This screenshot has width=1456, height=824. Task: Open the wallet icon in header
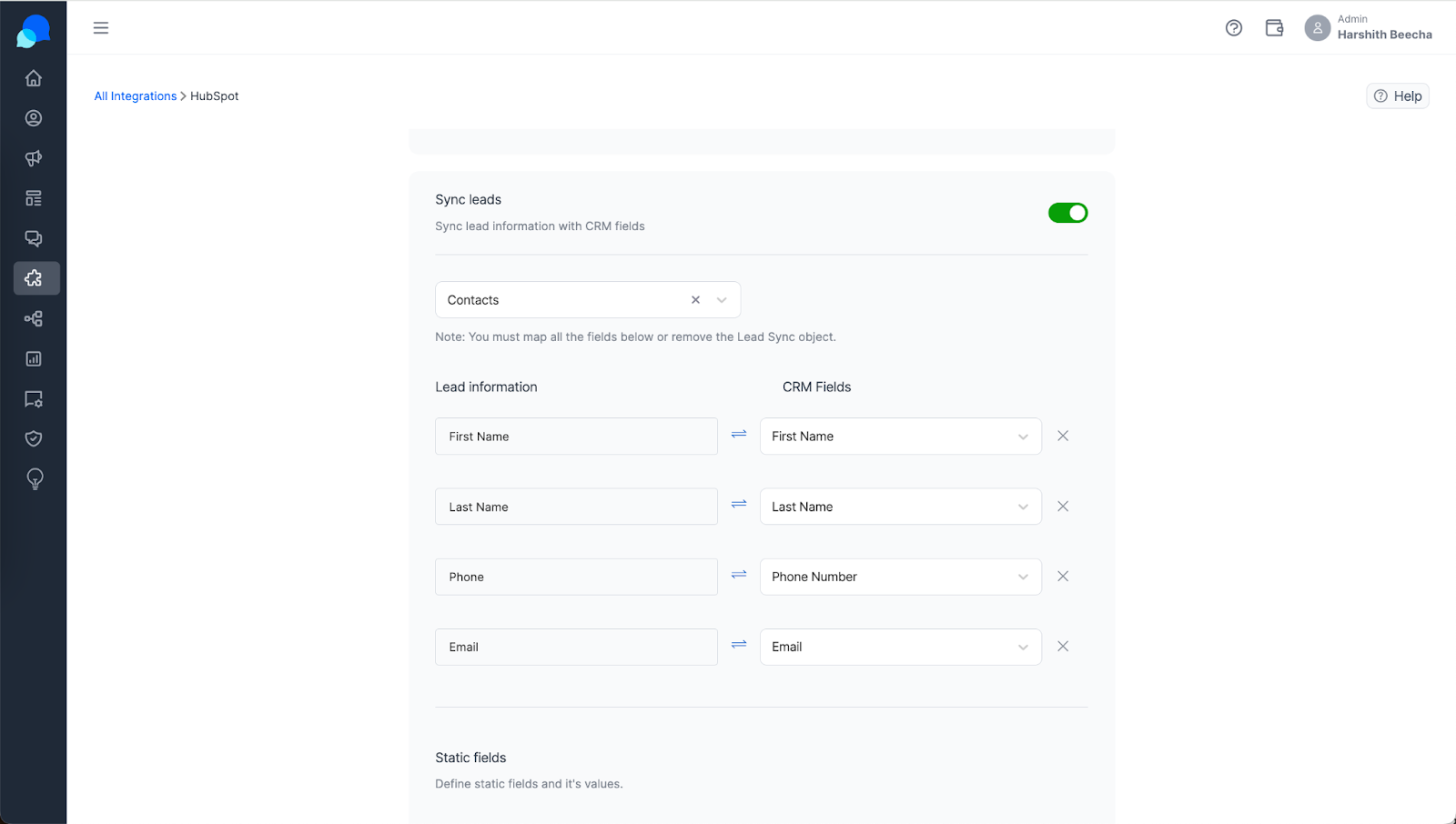coord(1274,28)
